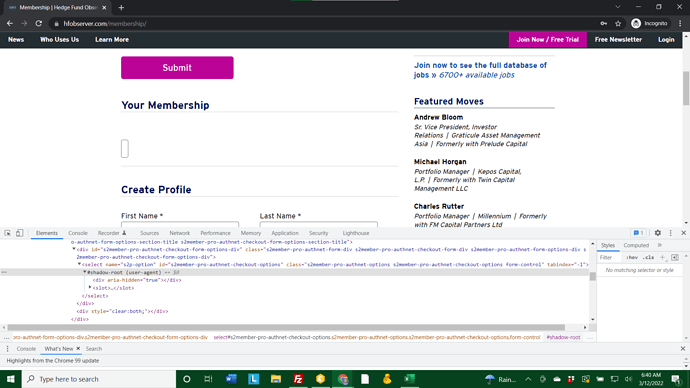View site information lock icon
The height and width of the screenshot is (388, 690).
(x=56, y=24)
